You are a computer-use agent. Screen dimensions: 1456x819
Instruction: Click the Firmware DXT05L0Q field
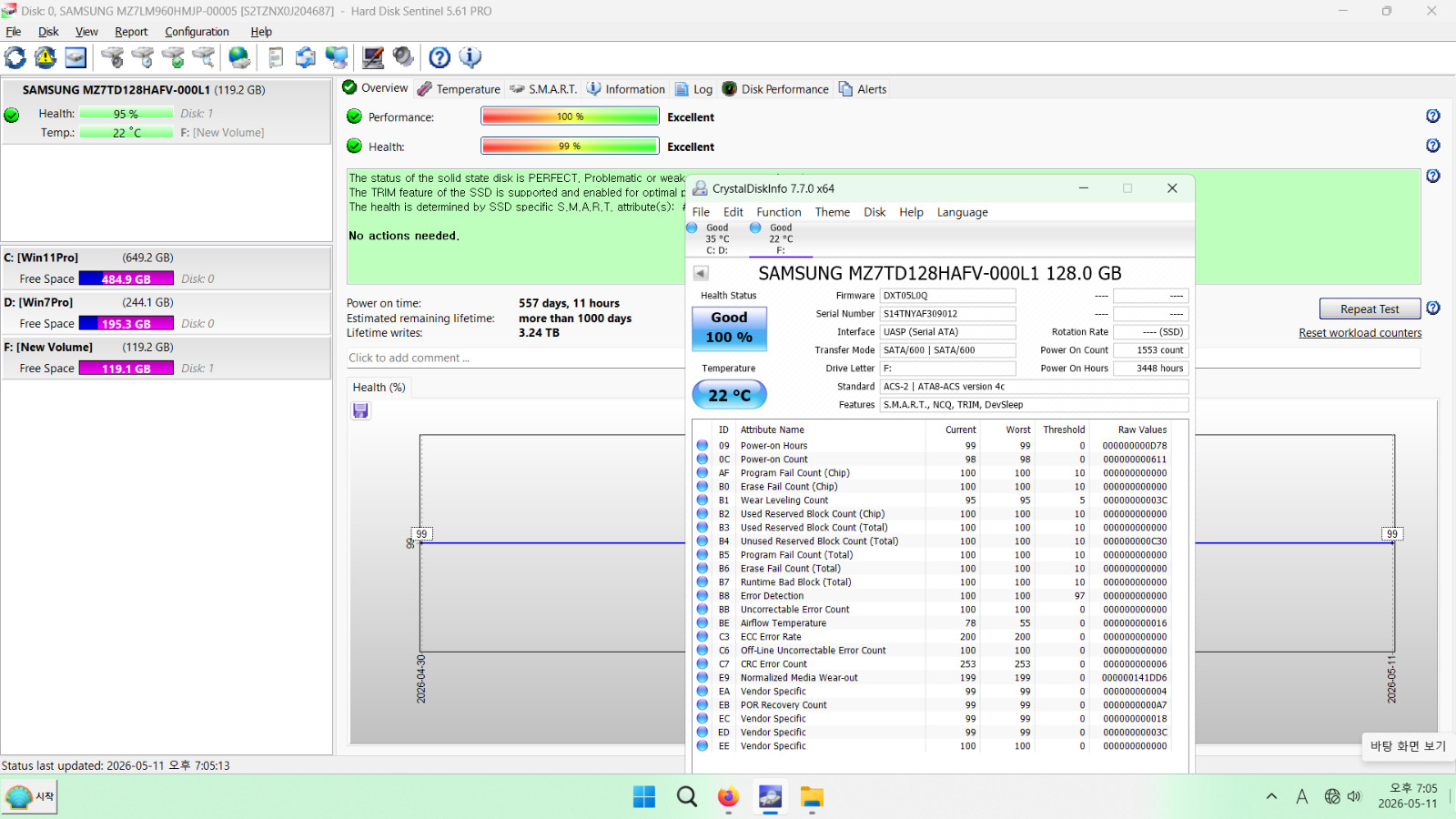click(947, 296)
